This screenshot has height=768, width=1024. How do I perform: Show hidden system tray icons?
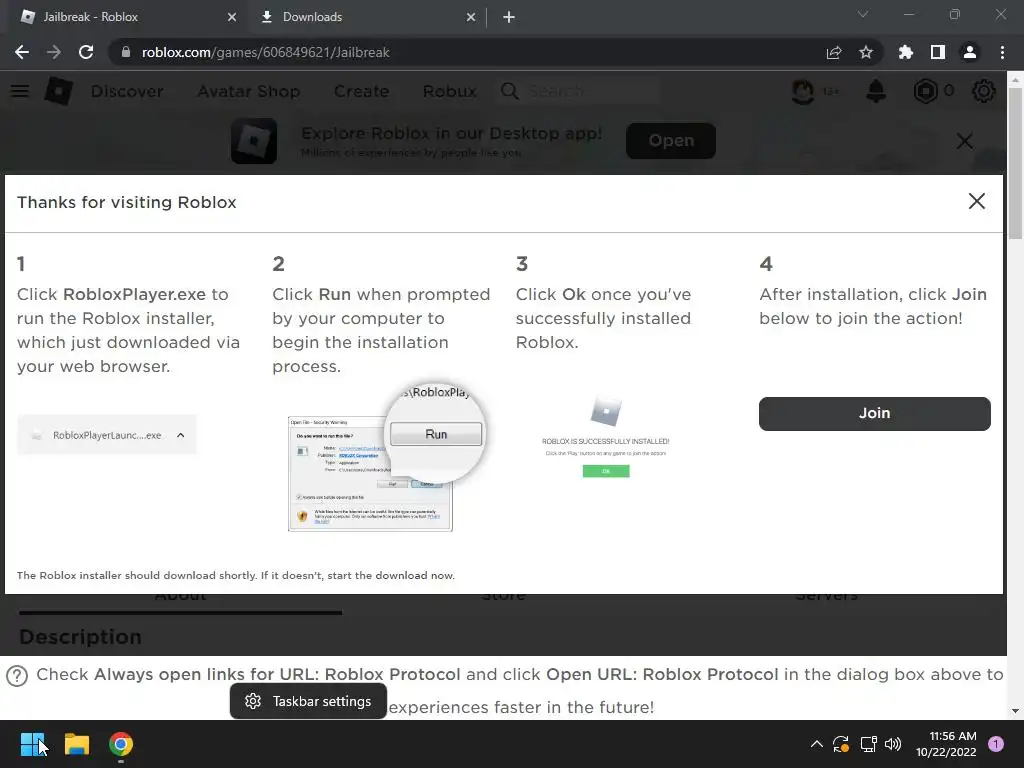pyautogui.click(x=816, y=744)
